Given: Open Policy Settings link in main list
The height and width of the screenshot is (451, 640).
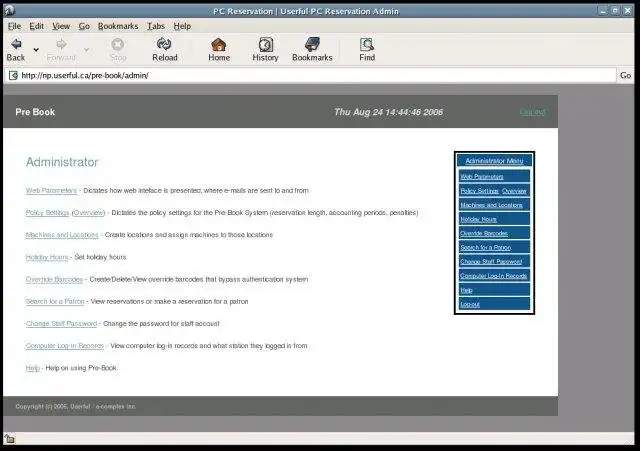Looking at the screenshot, I should tap(47, 213).
